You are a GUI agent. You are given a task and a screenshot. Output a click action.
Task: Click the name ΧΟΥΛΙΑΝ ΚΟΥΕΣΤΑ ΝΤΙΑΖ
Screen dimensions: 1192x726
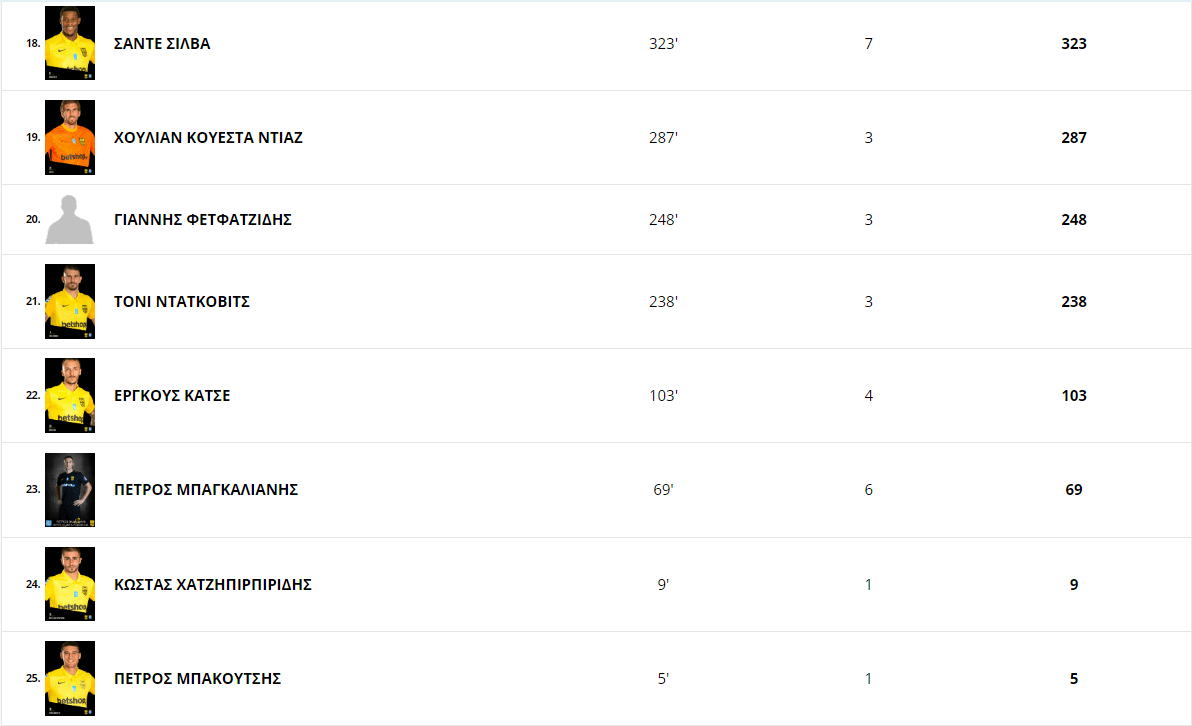[x=208, y=138]
